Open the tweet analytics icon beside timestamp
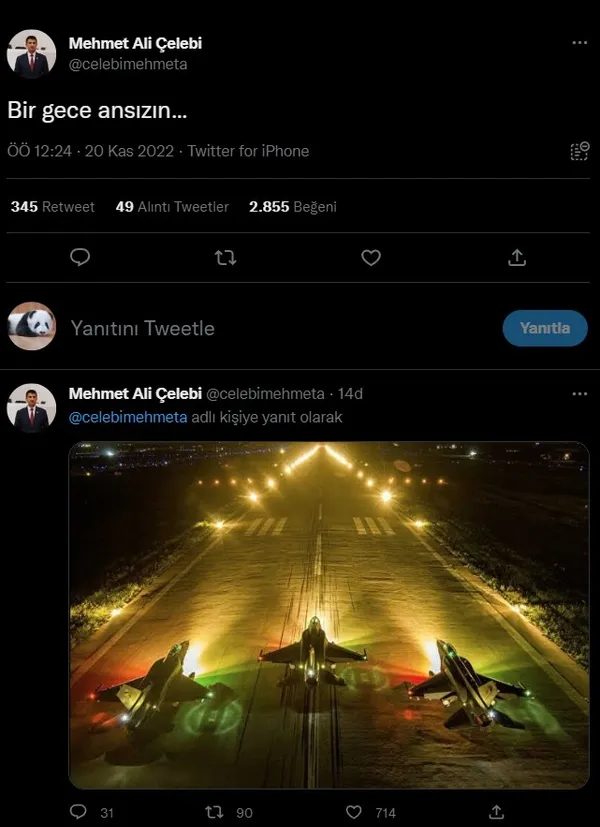Viewport: 600px width, 827px height. pos(579,151)
